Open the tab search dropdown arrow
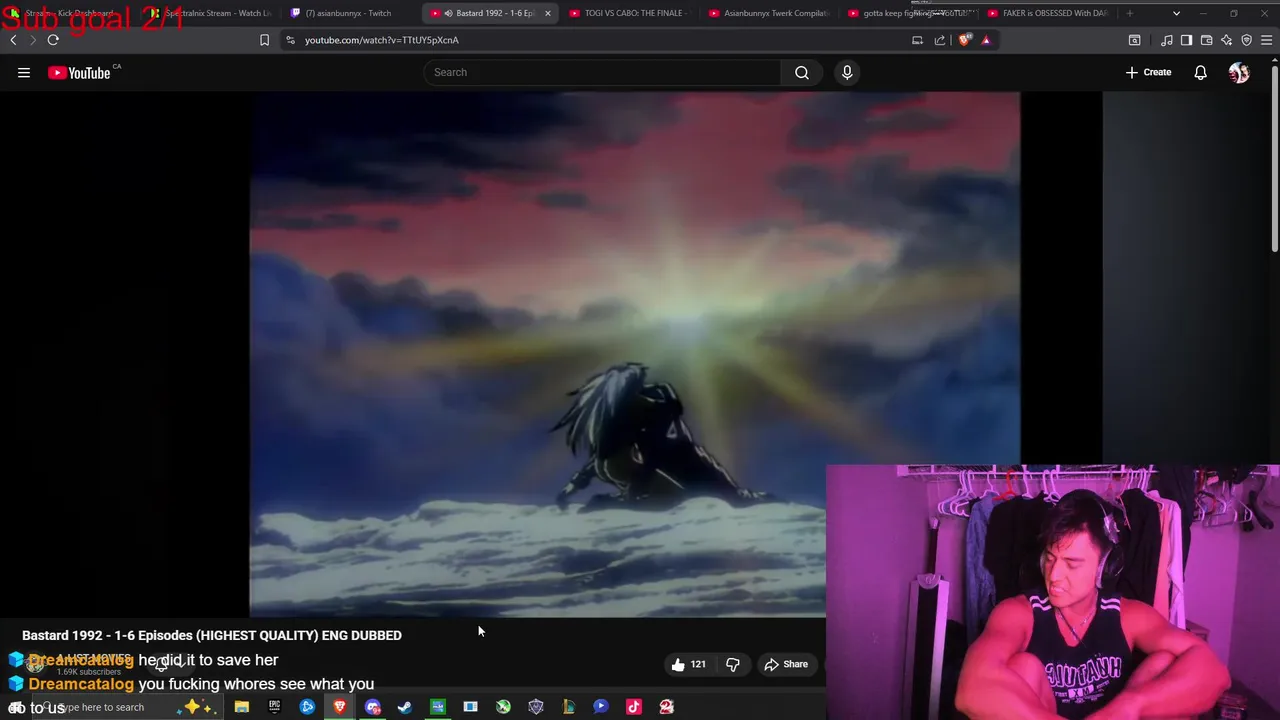 (1176, 13)
